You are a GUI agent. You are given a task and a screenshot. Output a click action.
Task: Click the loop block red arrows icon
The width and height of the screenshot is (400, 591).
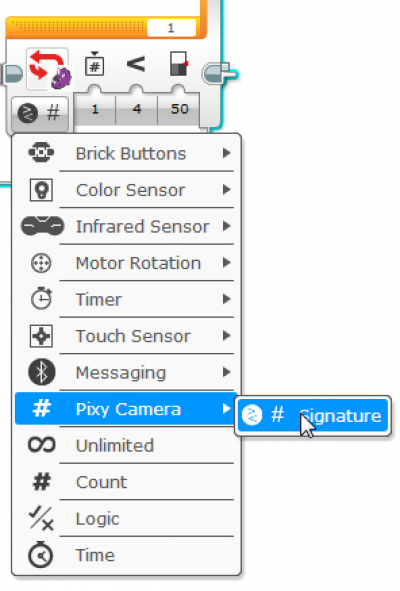pos(48,69)
